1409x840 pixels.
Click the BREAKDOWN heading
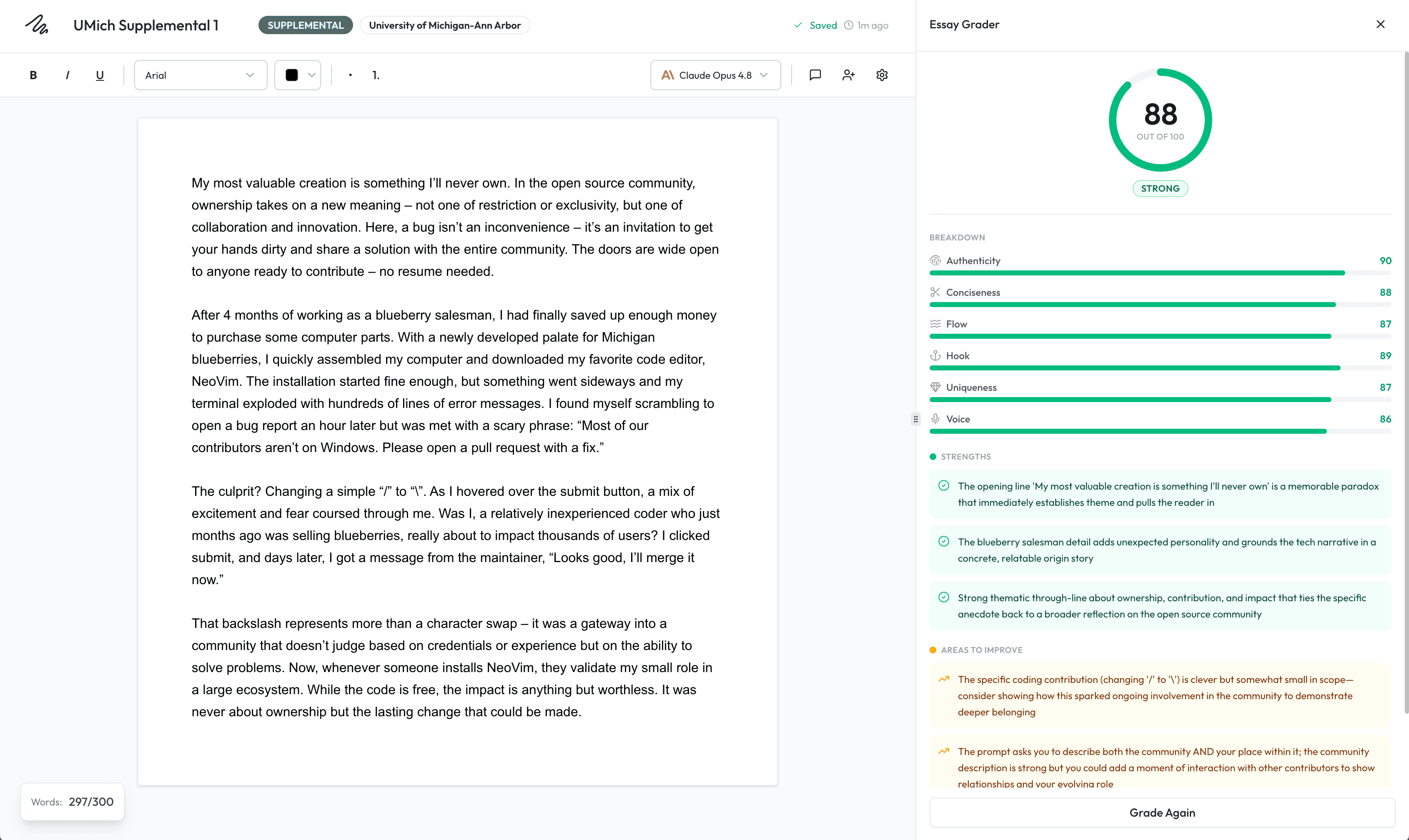point(957,238)
